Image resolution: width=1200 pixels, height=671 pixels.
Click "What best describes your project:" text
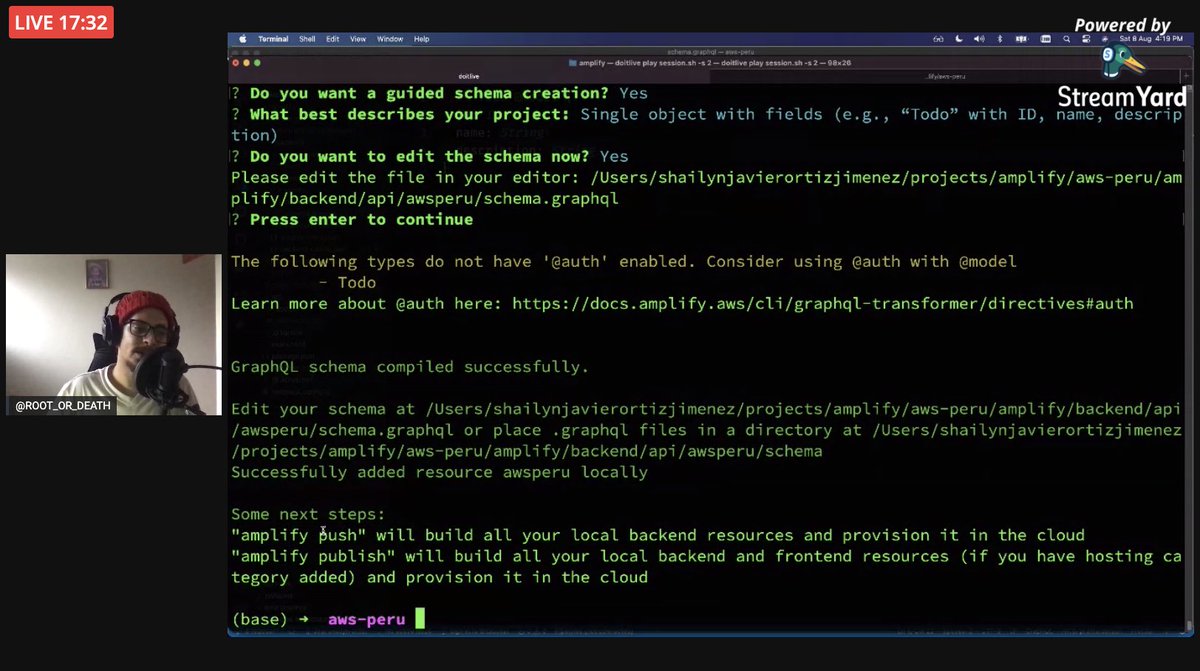click(410, 114)
